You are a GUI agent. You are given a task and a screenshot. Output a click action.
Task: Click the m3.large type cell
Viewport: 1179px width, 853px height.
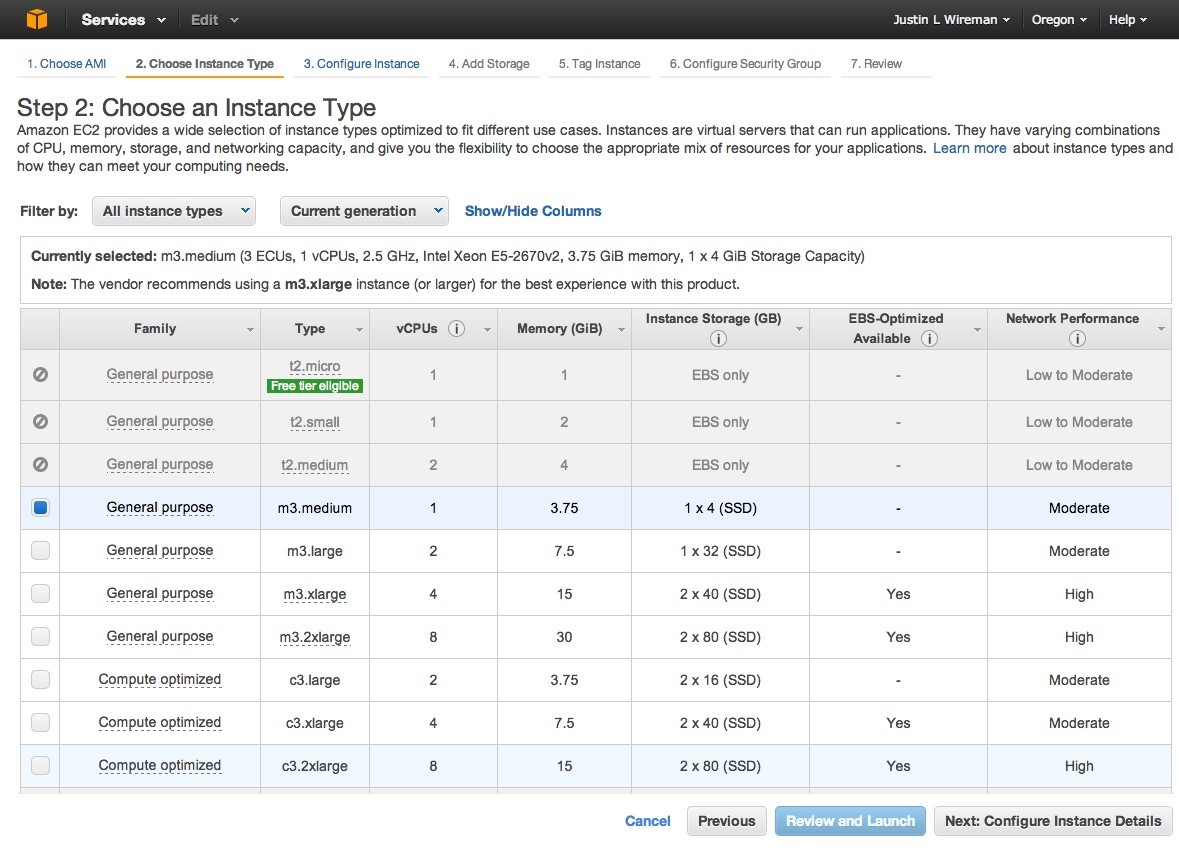314,551
